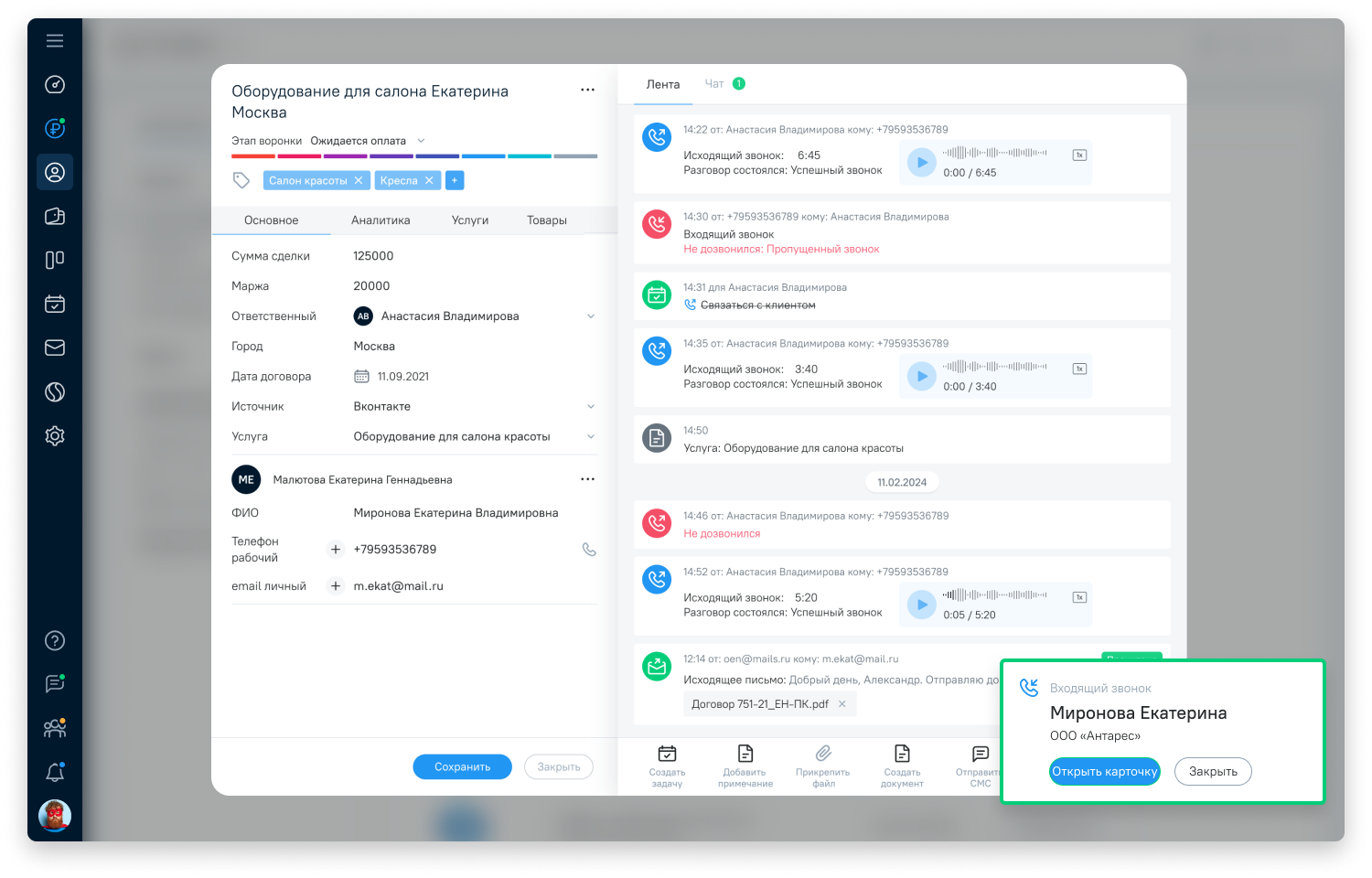Expand the Этап воронки dropdown
Viewport: 1372px width, 878px height.
click(x=421, y=140)
